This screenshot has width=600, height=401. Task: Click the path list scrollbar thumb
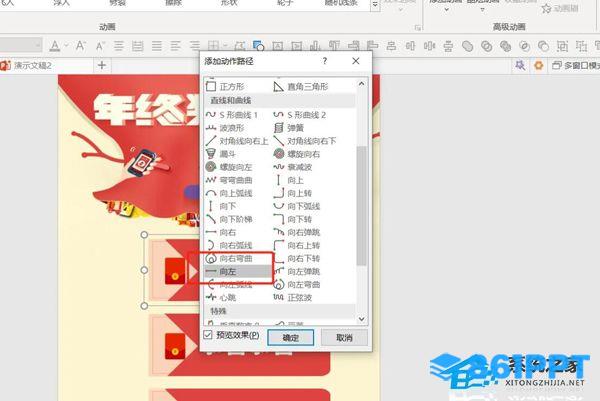(362, 206)
